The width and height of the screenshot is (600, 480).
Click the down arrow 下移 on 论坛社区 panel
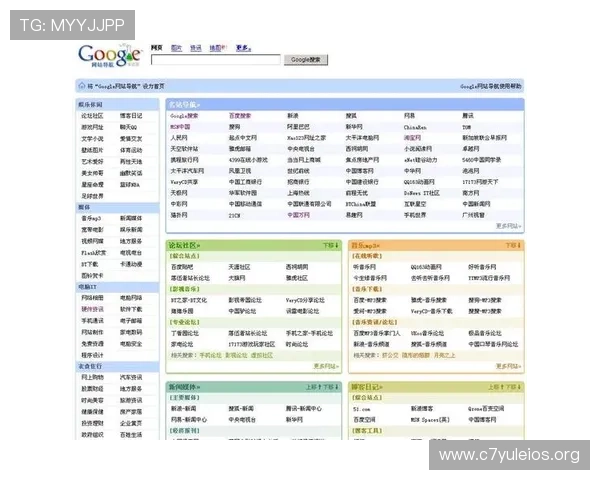pyautogui.click(x=331, y=245)
